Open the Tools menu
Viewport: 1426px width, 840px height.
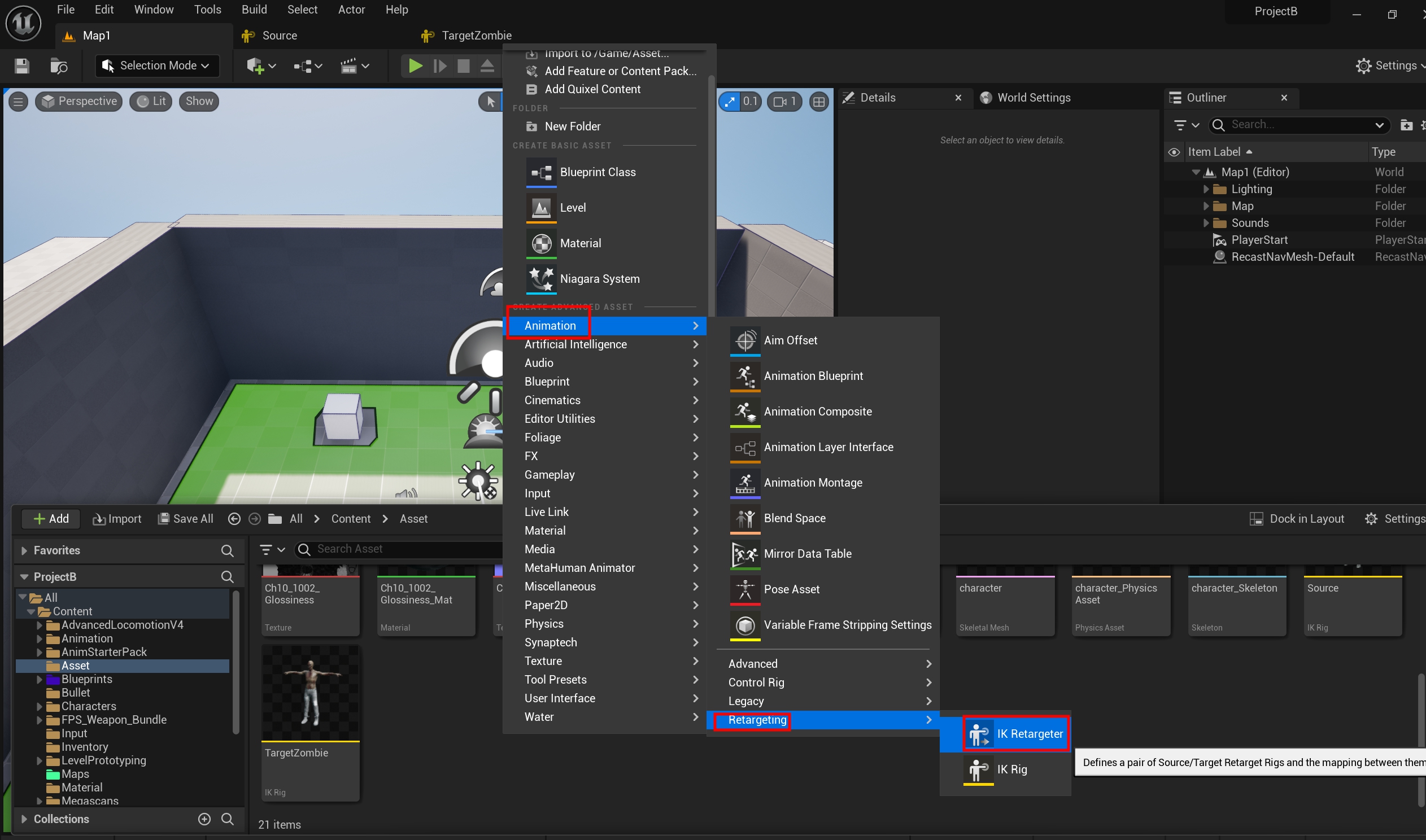tap(207, 10)
